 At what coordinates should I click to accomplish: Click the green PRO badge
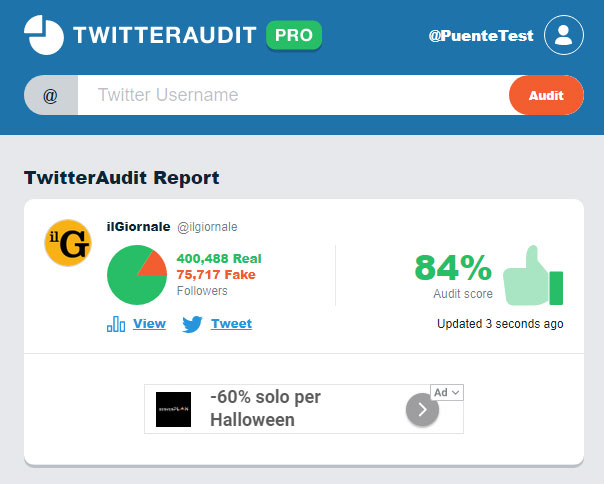point(294,35)
